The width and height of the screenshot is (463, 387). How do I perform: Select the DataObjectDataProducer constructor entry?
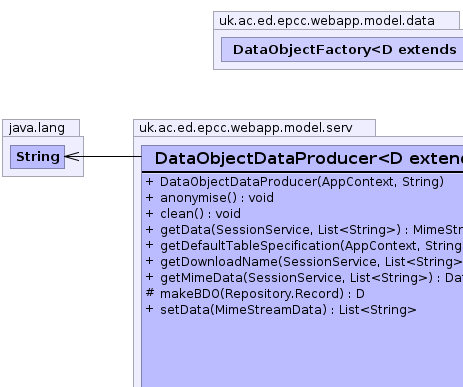[x=295, y=182]
